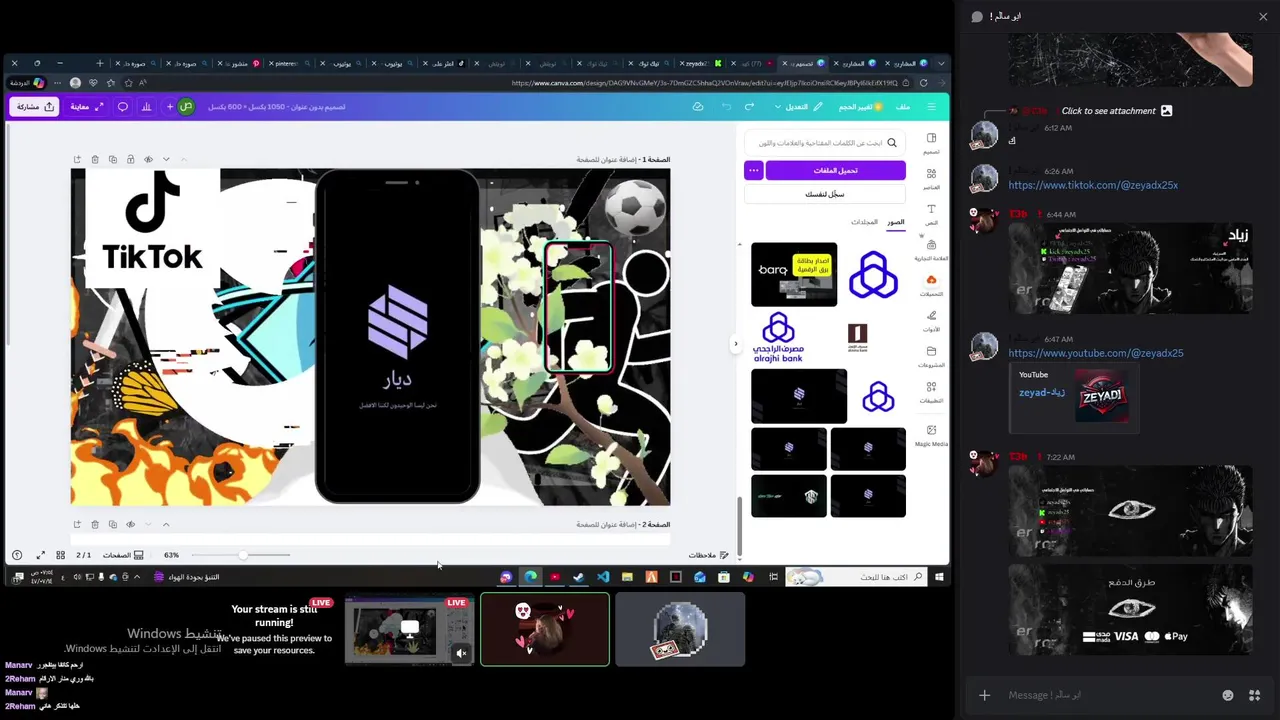Switch to the Folders (المجلدات) tab
Image resolution: width=1280 pixels, height=720 pixels.
(x=864, y=222)
